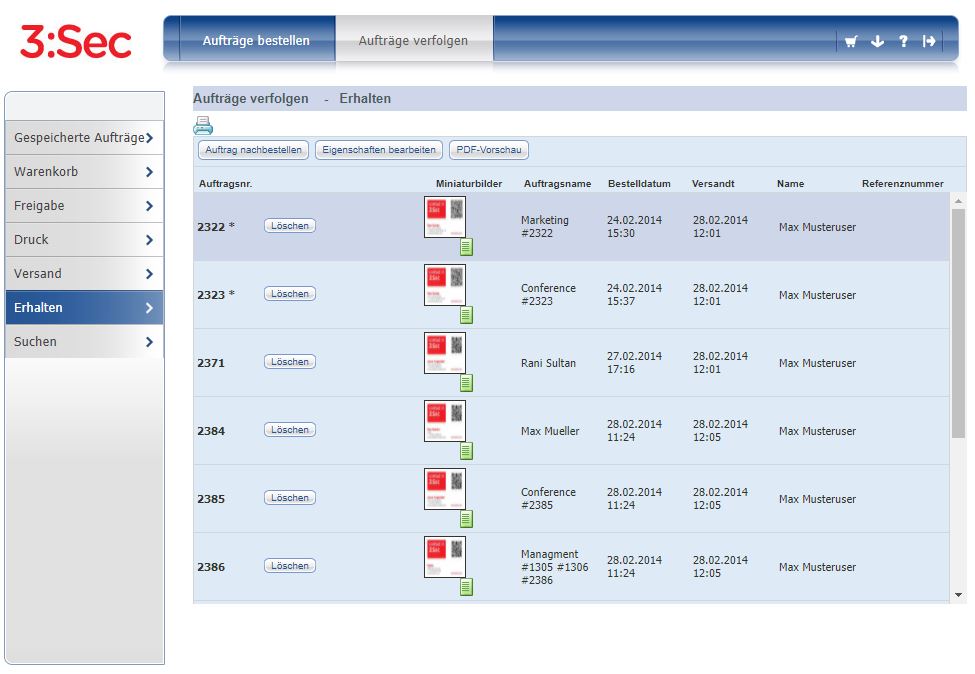This screenshot has width=975, height=674.
Task: Click the printer icon above the order list
Action: point(203,126)
